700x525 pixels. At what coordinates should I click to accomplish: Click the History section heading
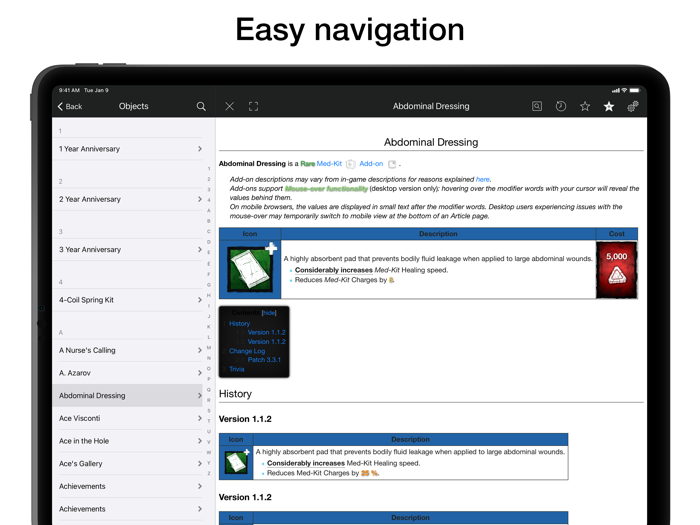point(235,394)
